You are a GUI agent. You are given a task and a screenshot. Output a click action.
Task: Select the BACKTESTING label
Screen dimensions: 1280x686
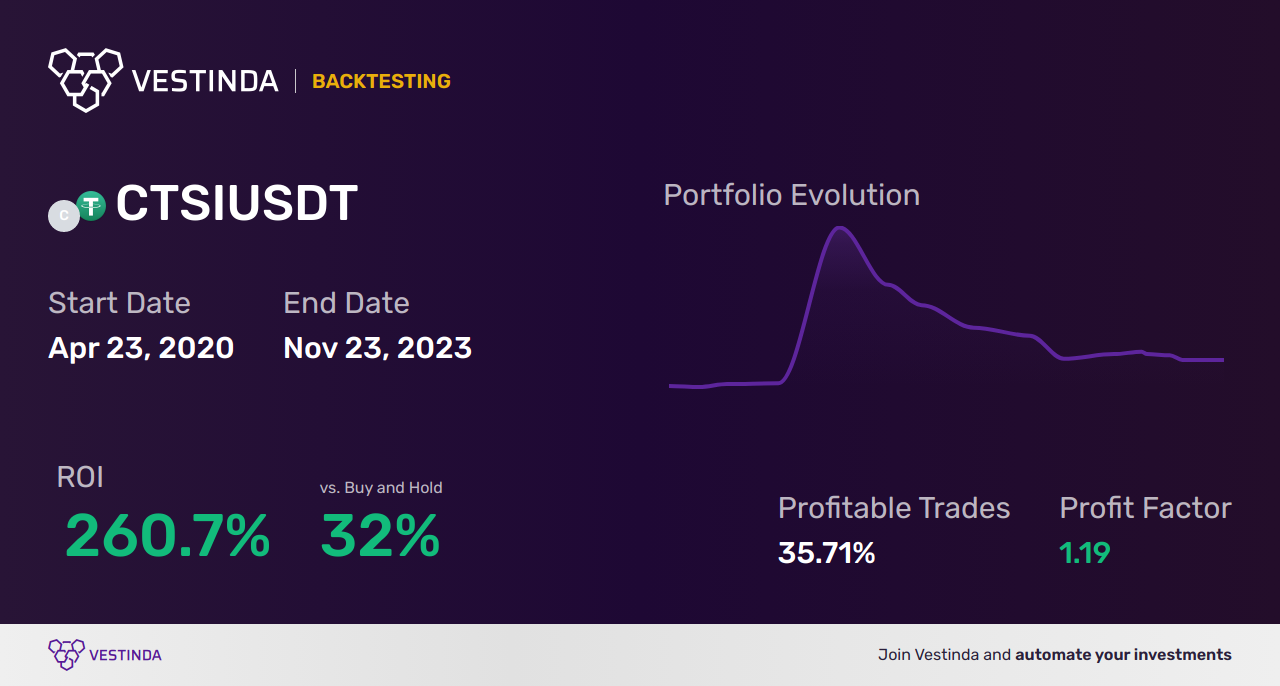(x=381, y=82)
